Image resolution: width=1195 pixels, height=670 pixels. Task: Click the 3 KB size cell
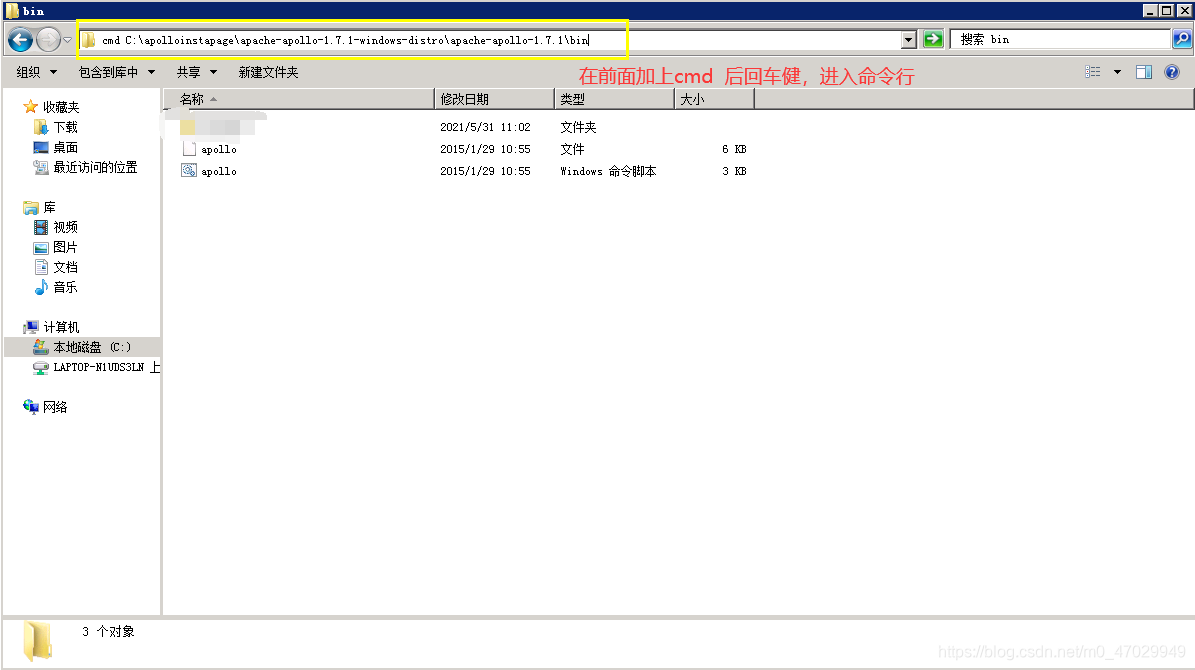click(734, 172)
